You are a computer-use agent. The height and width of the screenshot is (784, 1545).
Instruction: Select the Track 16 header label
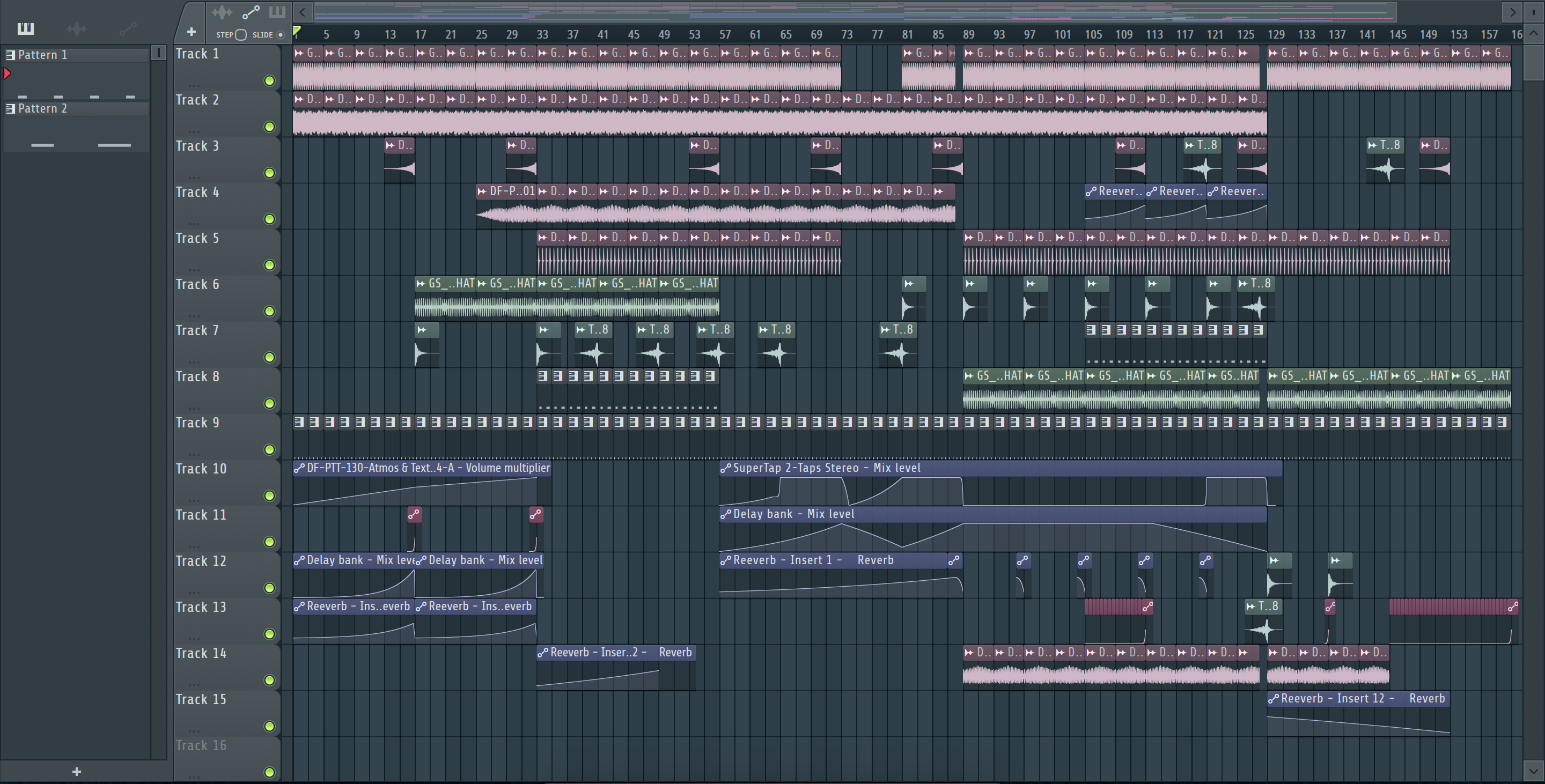click(201, 745)
